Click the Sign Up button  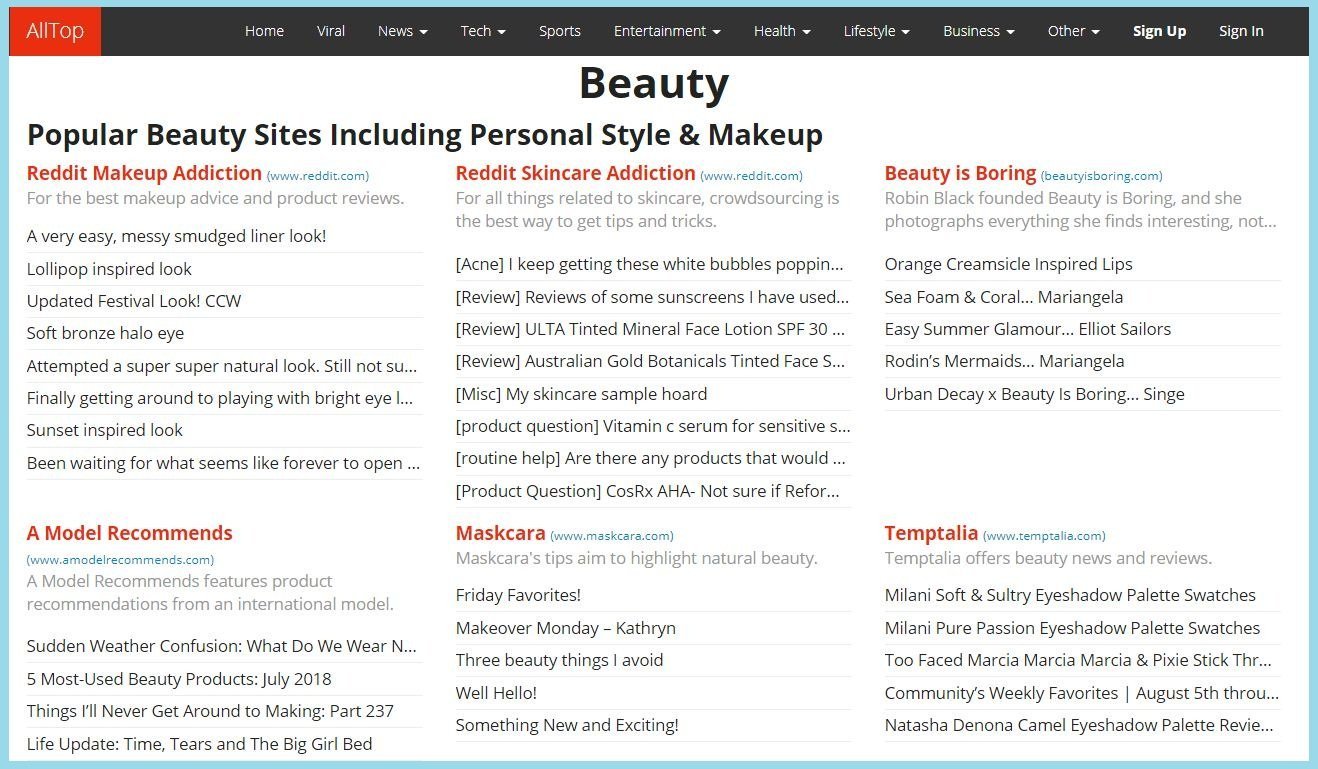click(1159, 31)
